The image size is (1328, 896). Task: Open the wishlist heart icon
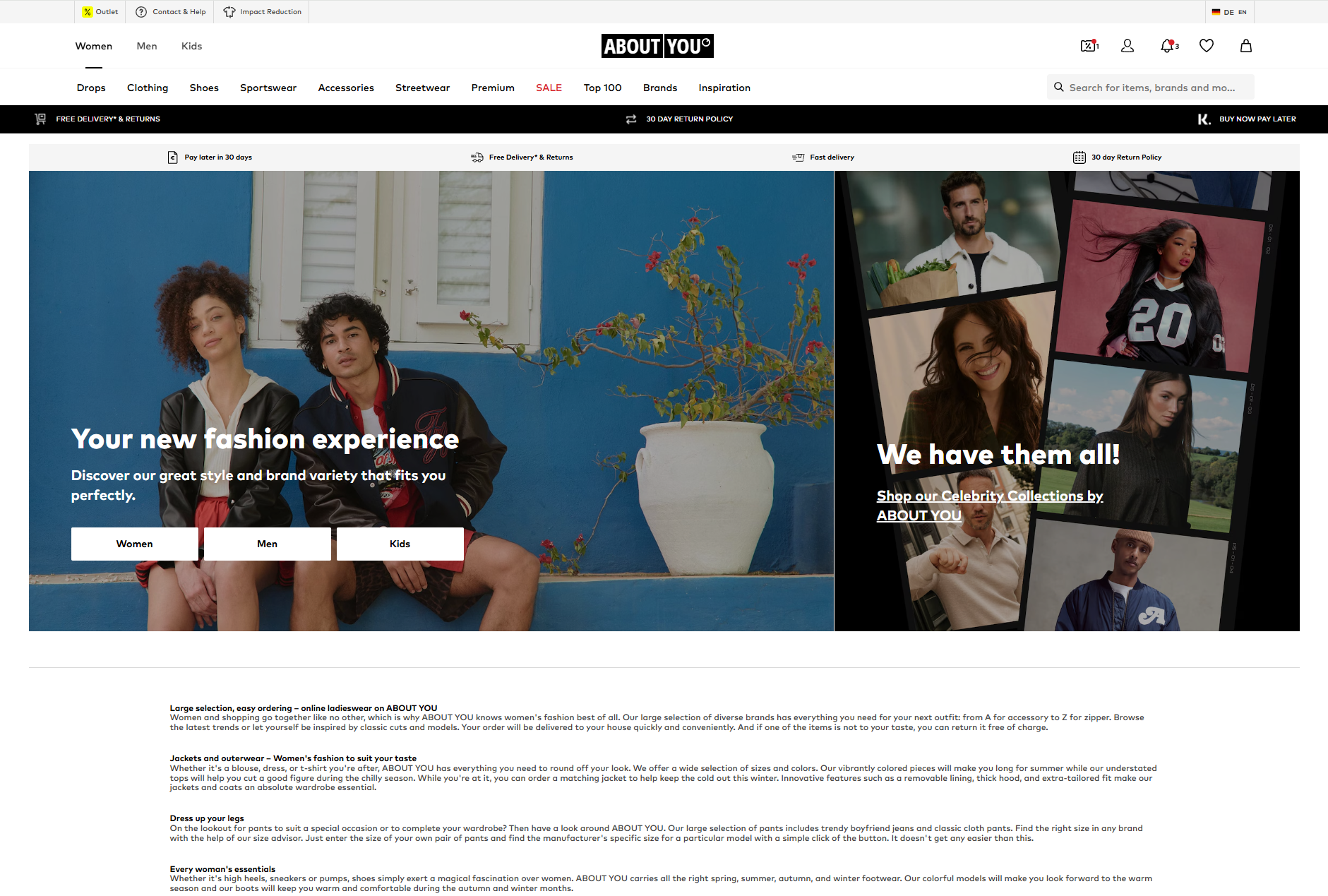1206,46
